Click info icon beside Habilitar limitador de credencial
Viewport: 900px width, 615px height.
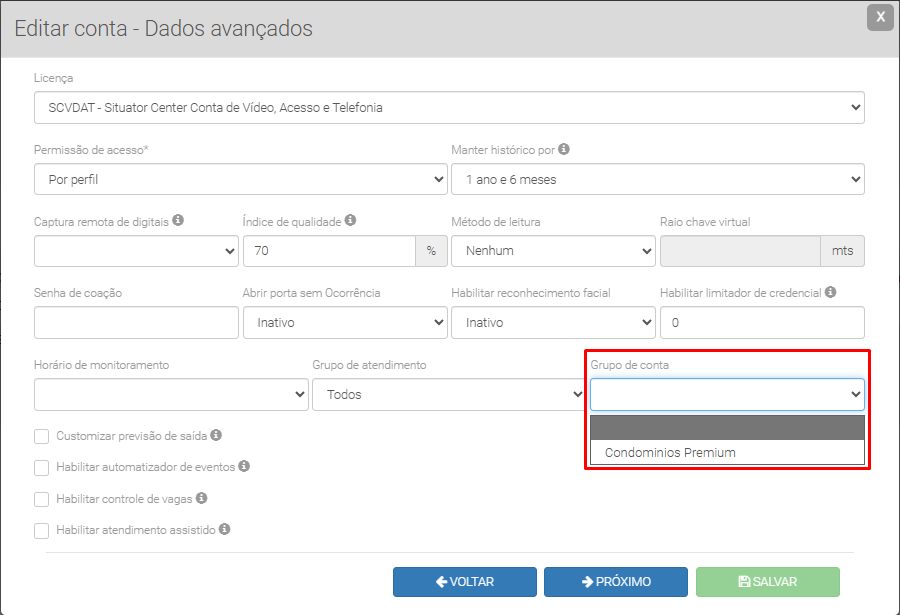pyautogui.click(x=831, y=292)
